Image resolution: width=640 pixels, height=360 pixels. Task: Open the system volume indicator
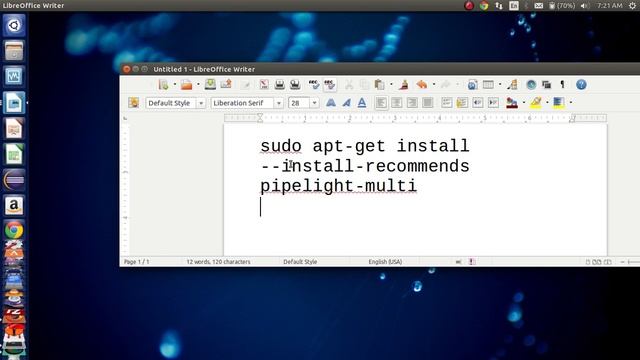tap(584, 5)
